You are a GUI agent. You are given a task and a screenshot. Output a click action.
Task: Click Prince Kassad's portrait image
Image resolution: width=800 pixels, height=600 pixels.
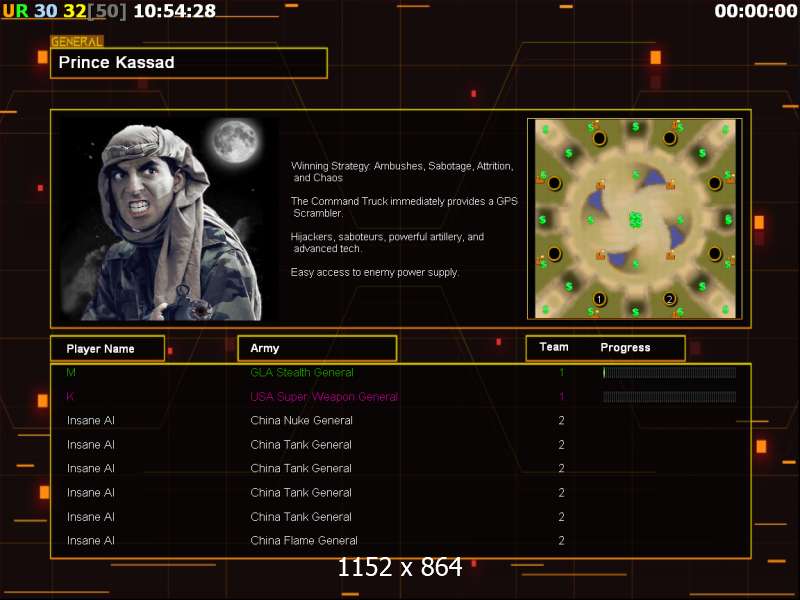[x=170, y=219]
